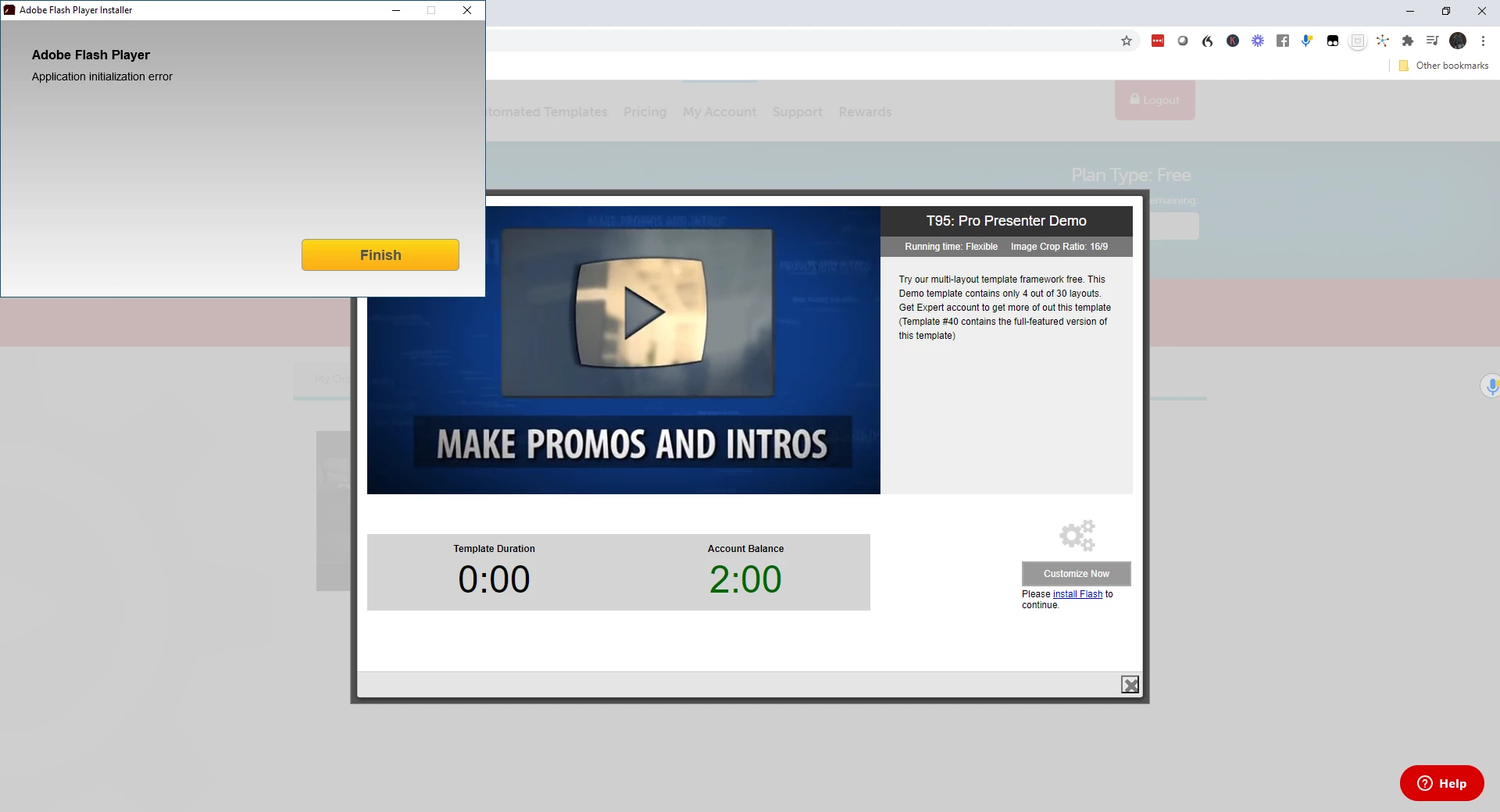Click the gears icon above Customize Now
This screenshot has width=1500, height=812.
coord(1077,536)
